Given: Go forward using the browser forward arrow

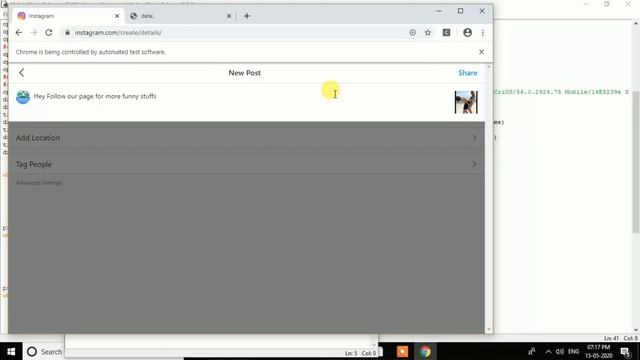Looking at the screenshot, I should pyautogui.click(x=33, y=33).
